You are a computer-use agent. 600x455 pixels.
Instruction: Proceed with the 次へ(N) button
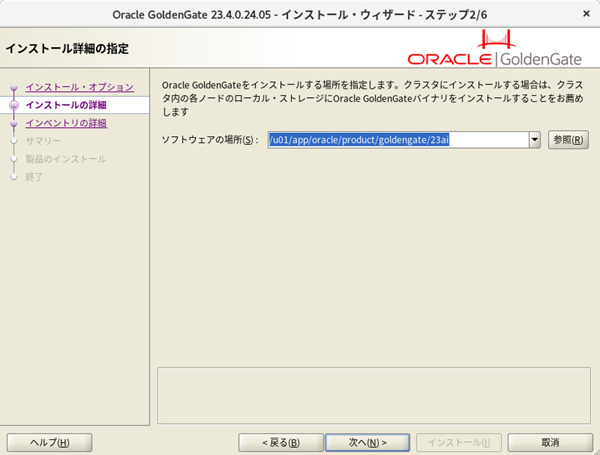367,443
